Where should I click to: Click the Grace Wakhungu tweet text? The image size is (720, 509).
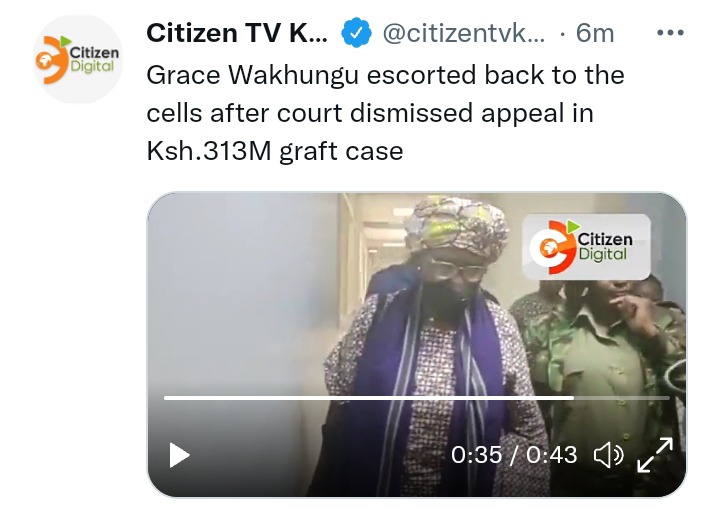point(385,113)
